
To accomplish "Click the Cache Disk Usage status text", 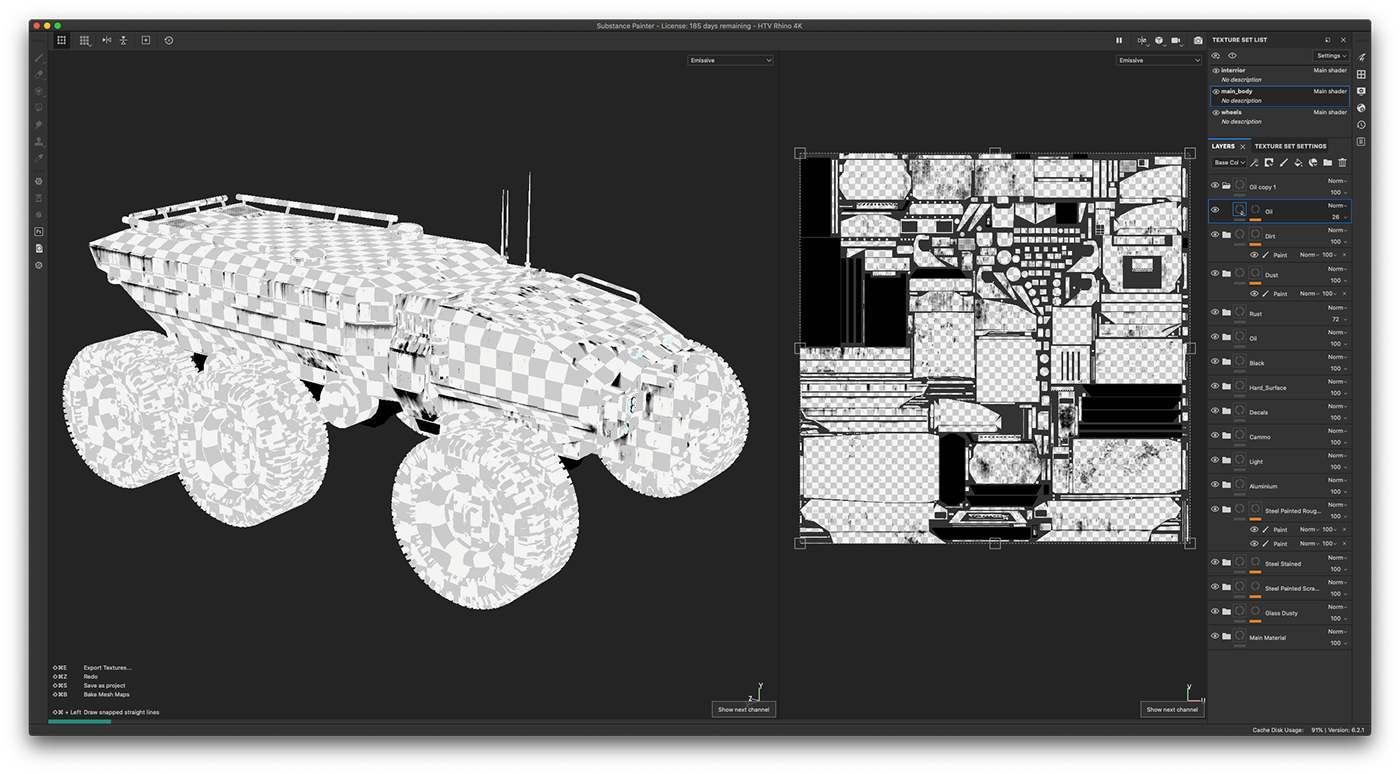I will pos(1277,730).
